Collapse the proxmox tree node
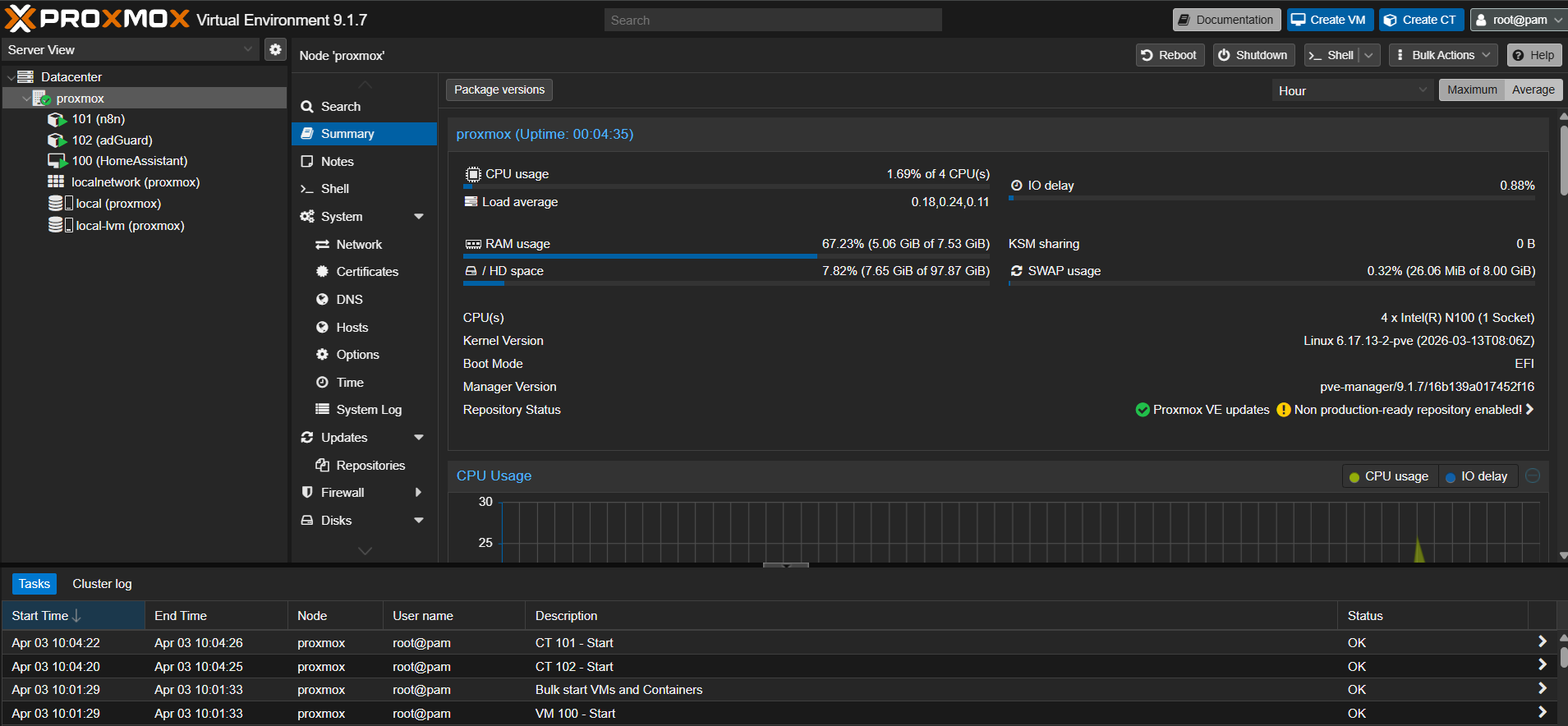 point(26,99)
